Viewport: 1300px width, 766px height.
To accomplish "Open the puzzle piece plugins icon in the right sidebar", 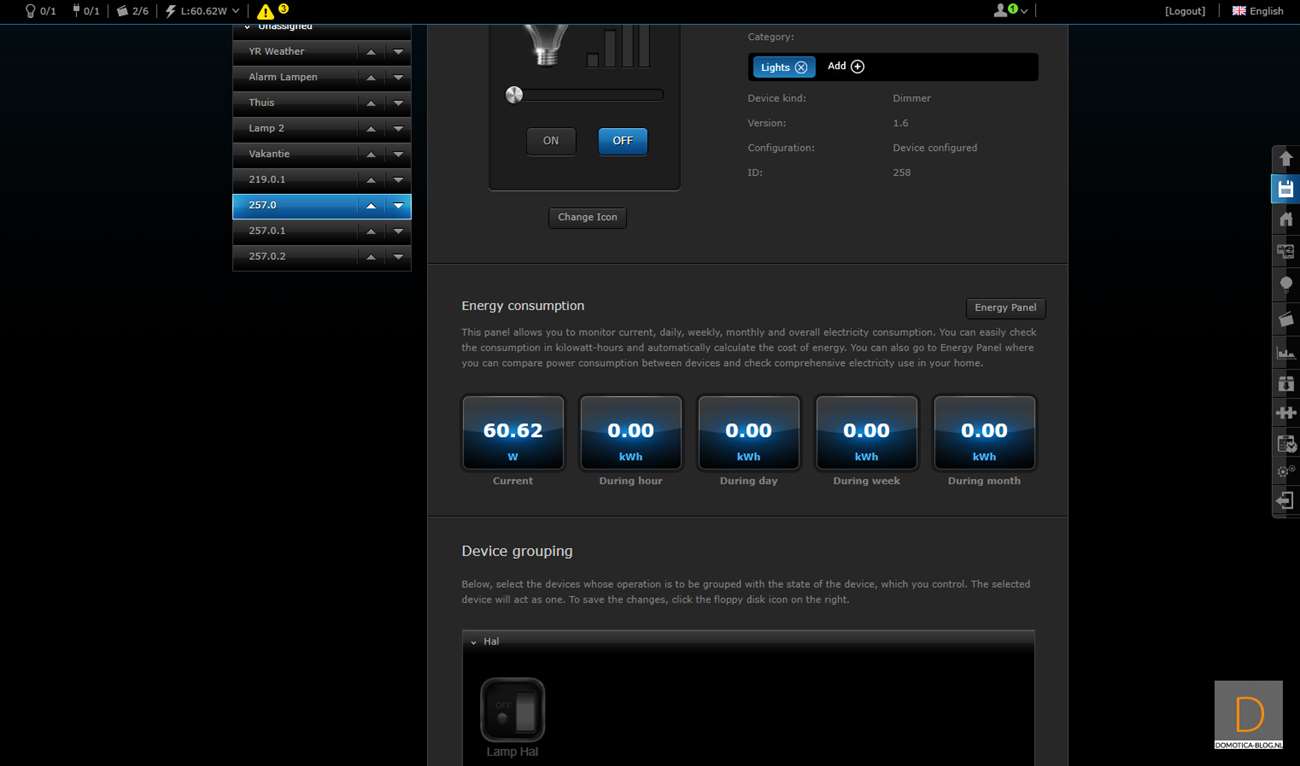I will pyautogui.click(x=1286, y=412).
